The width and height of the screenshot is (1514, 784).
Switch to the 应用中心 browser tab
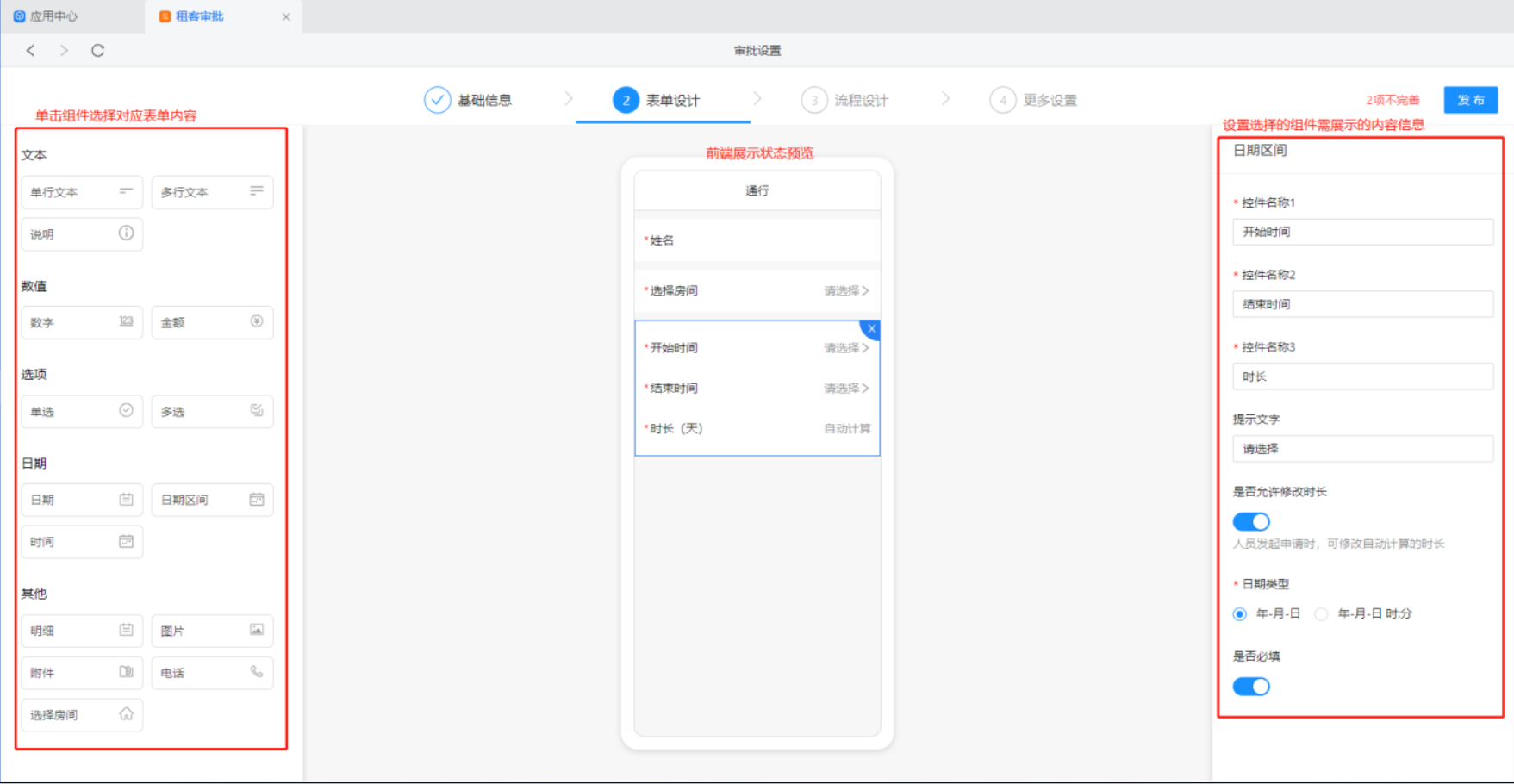coord(53,16)
